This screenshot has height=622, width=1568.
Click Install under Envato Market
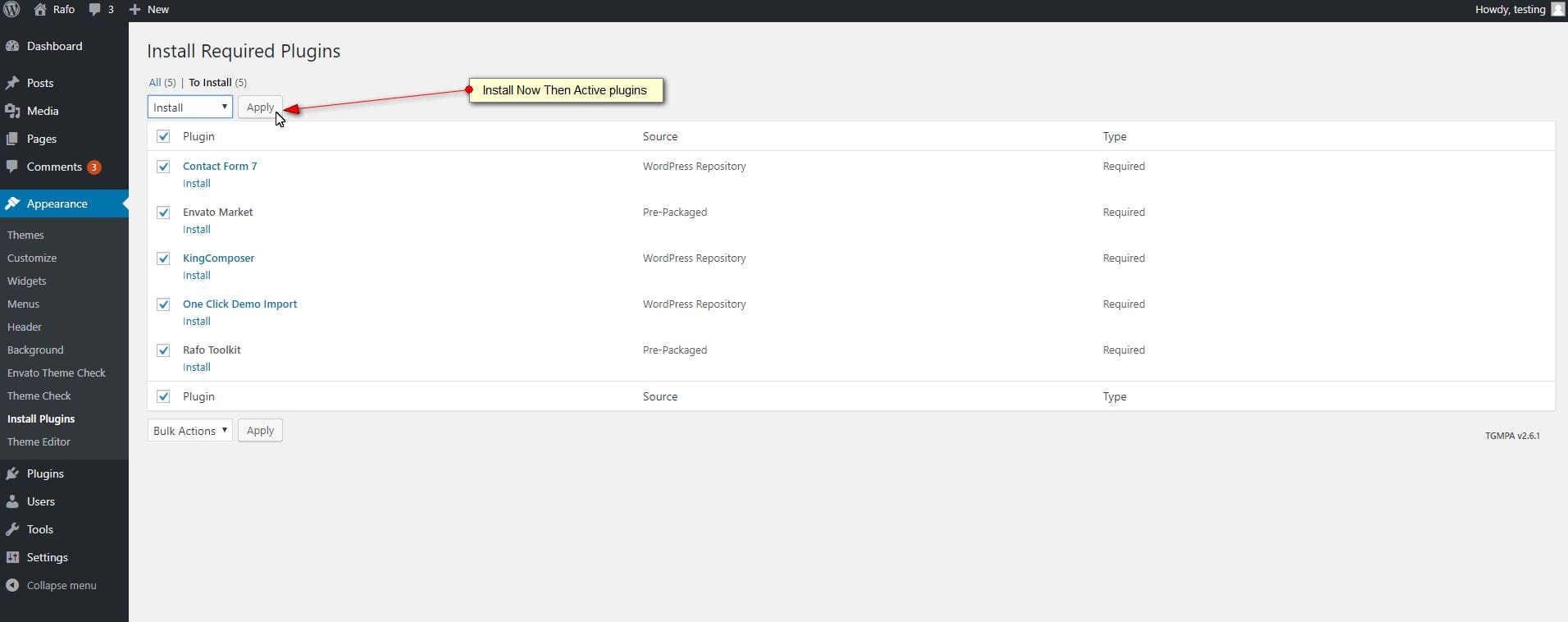coord(197,229)
